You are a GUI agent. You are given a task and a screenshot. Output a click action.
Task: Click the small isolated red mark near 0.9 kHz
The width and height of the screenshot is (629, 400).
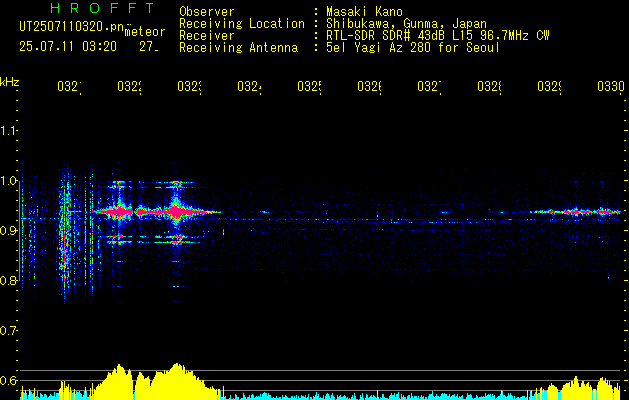point(223,231)
